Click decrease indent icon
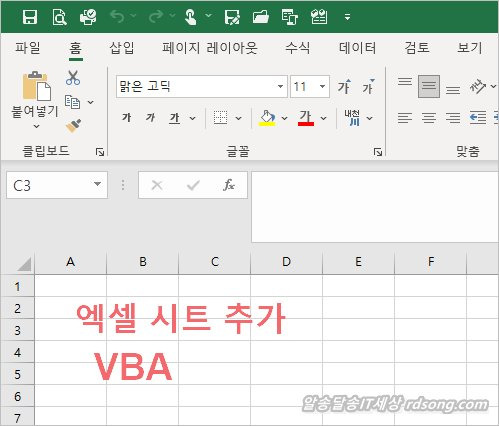 pos(478,118)
